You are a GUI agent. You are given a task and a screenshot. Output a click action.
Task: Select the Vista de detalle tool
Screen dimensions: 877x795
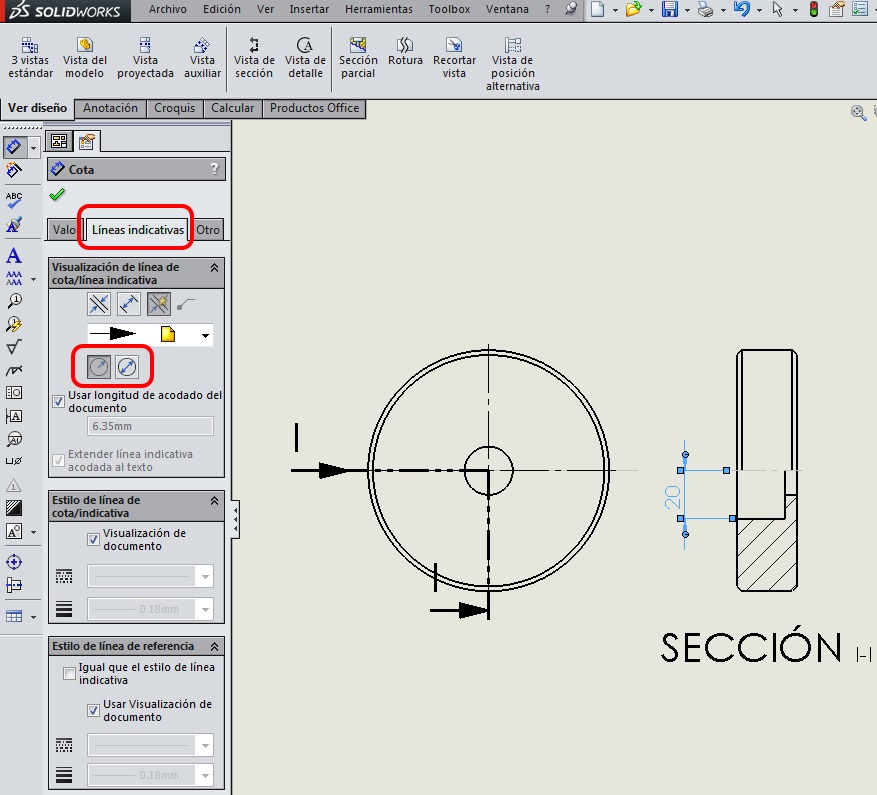pyautogui.click(x=305, y=58)
